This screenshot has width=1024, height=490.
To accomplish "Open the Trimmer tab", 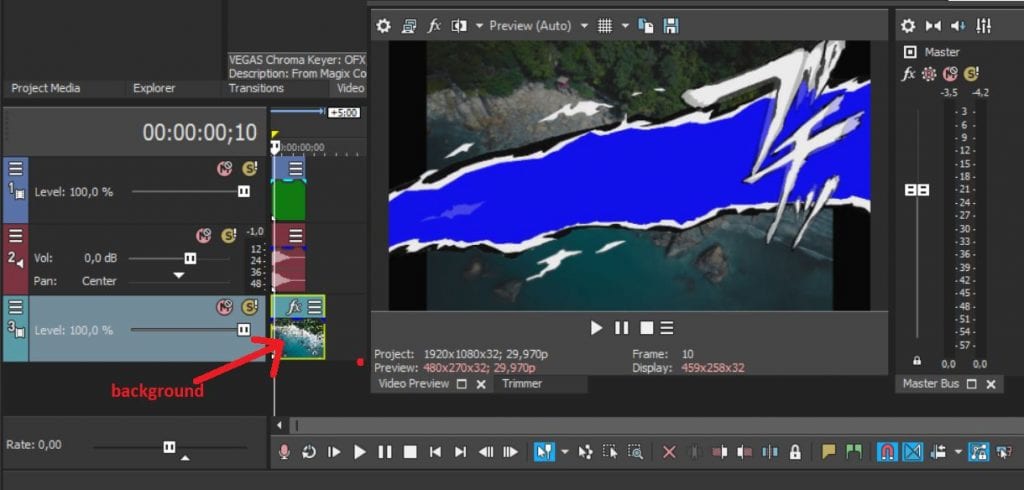I will 522,384.
